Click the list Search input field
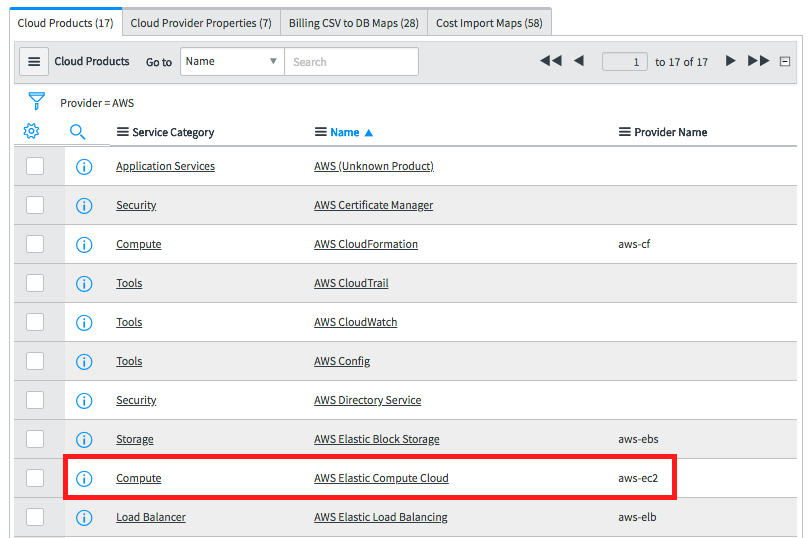The width and height of the screenshot is (812, 538). click(352, 62)
